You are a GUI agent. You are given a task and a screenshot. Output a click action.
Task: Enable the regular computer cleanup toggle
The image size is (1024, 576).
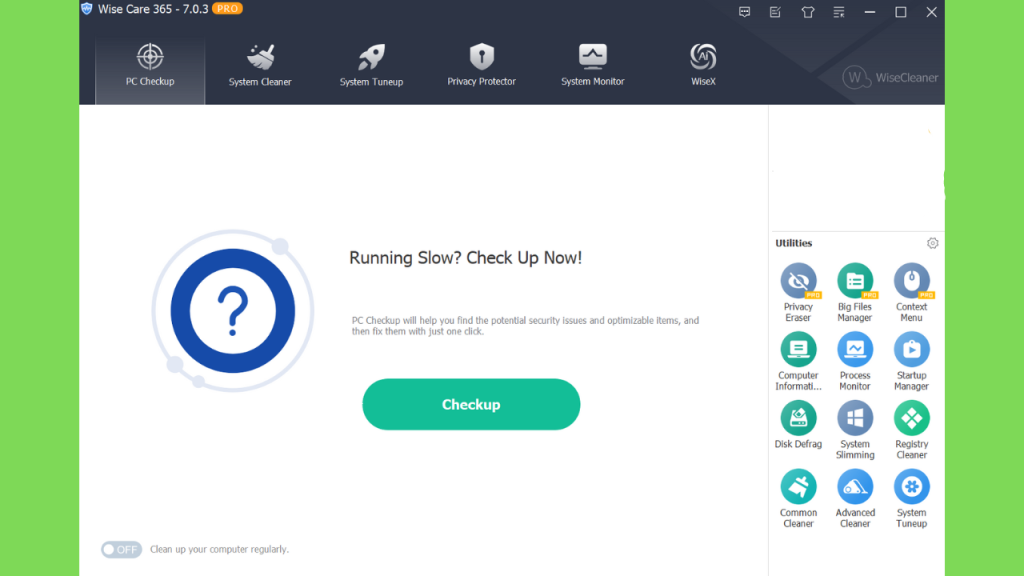pyautogui.click(x=121, y=549)
